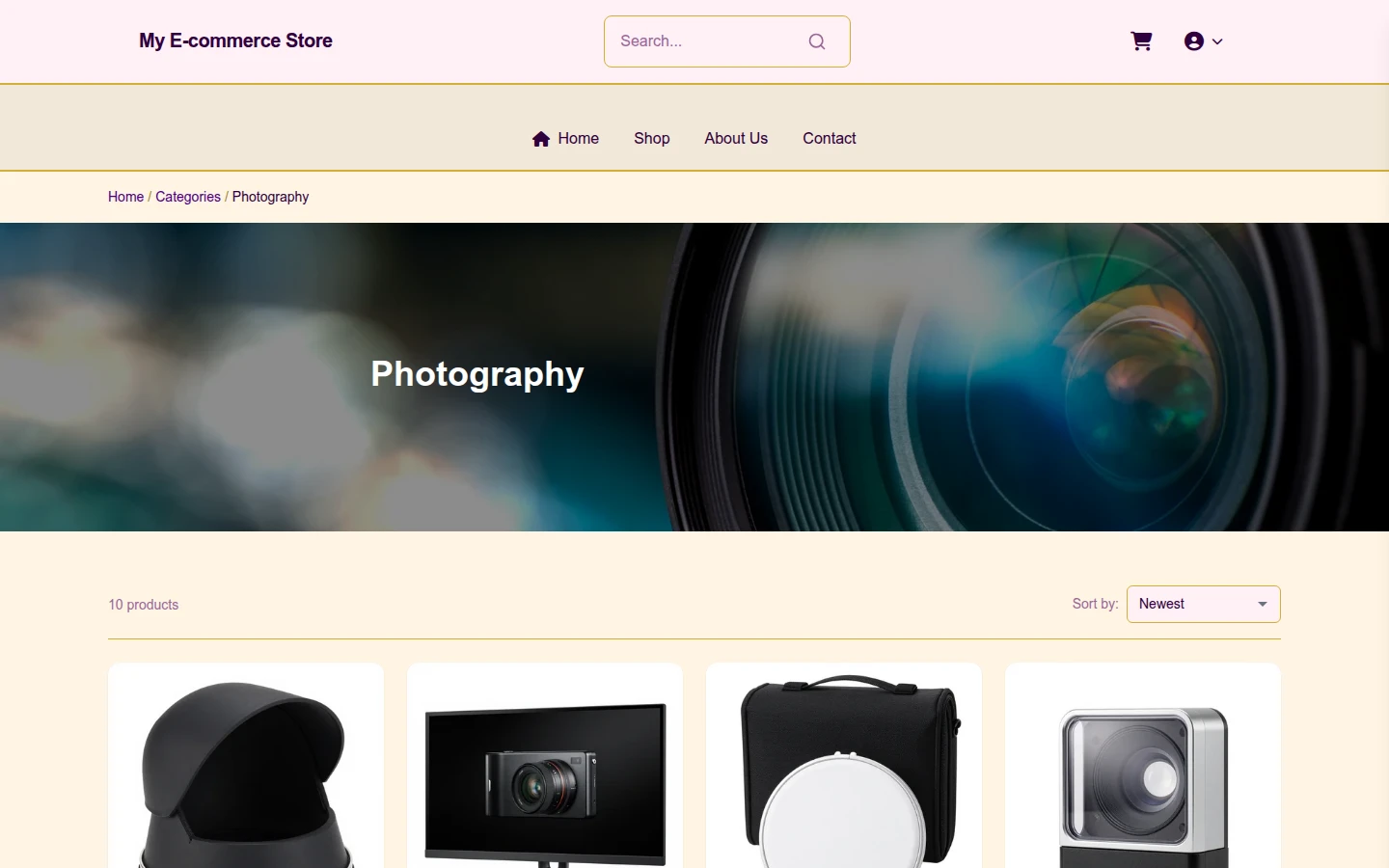Open the monitor with camera product thumbnail

(545, 766)
